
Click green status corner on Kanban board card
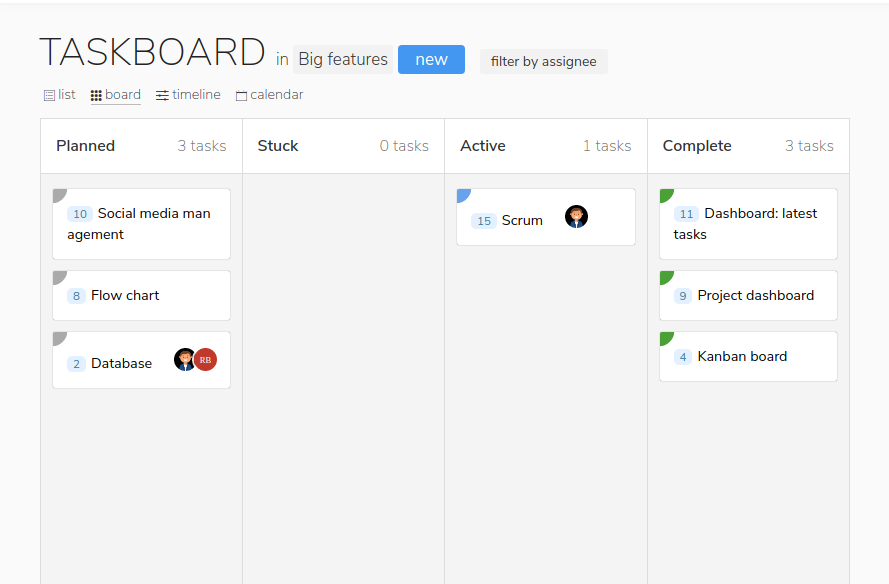point(666,338)
